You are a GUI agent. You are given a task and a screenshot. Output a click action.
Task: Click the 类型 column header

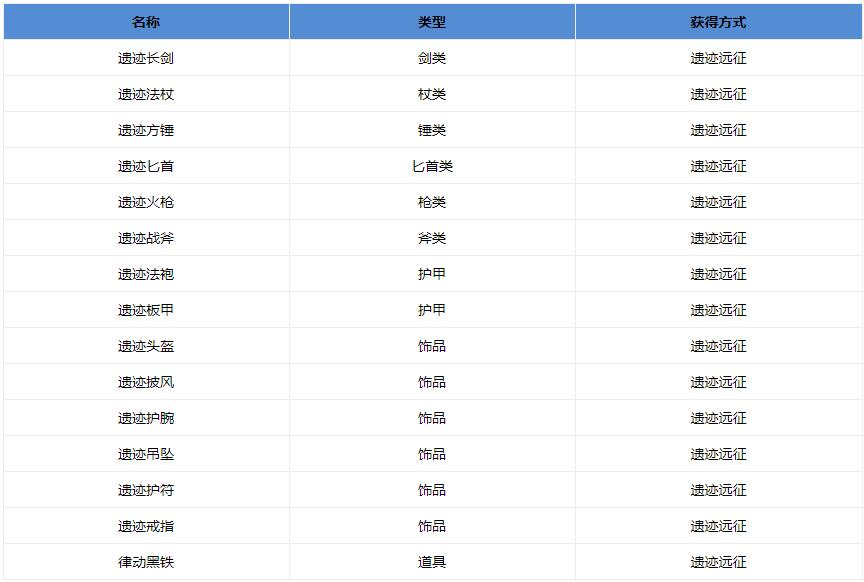point(432,22)
